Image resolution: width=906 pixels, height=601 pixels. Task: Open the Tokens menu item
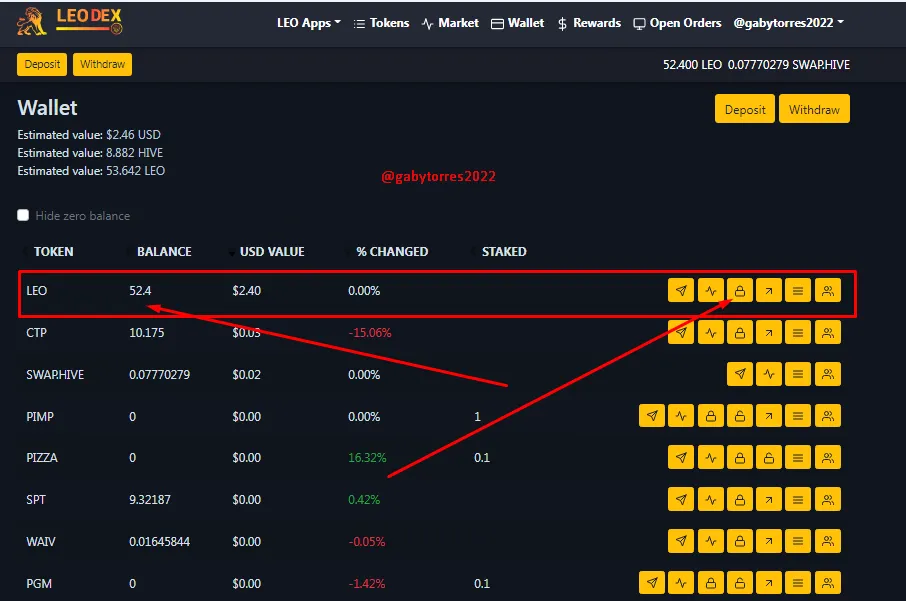point(381,23)
